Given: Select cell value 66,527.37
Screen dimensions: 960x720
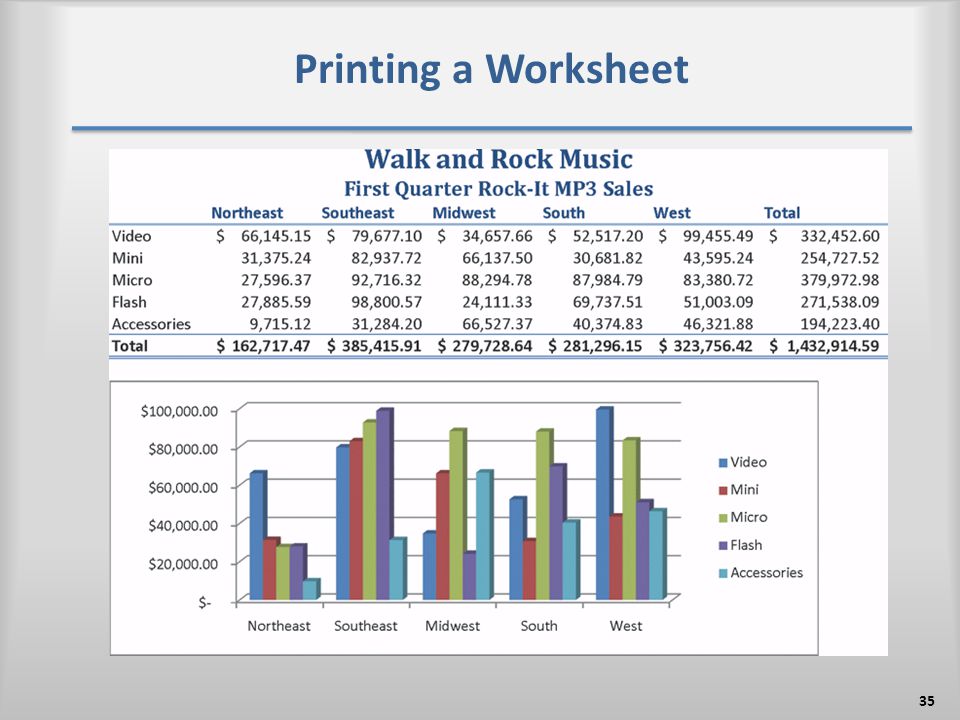Looking at the screenshot, I should click(497, 324).
